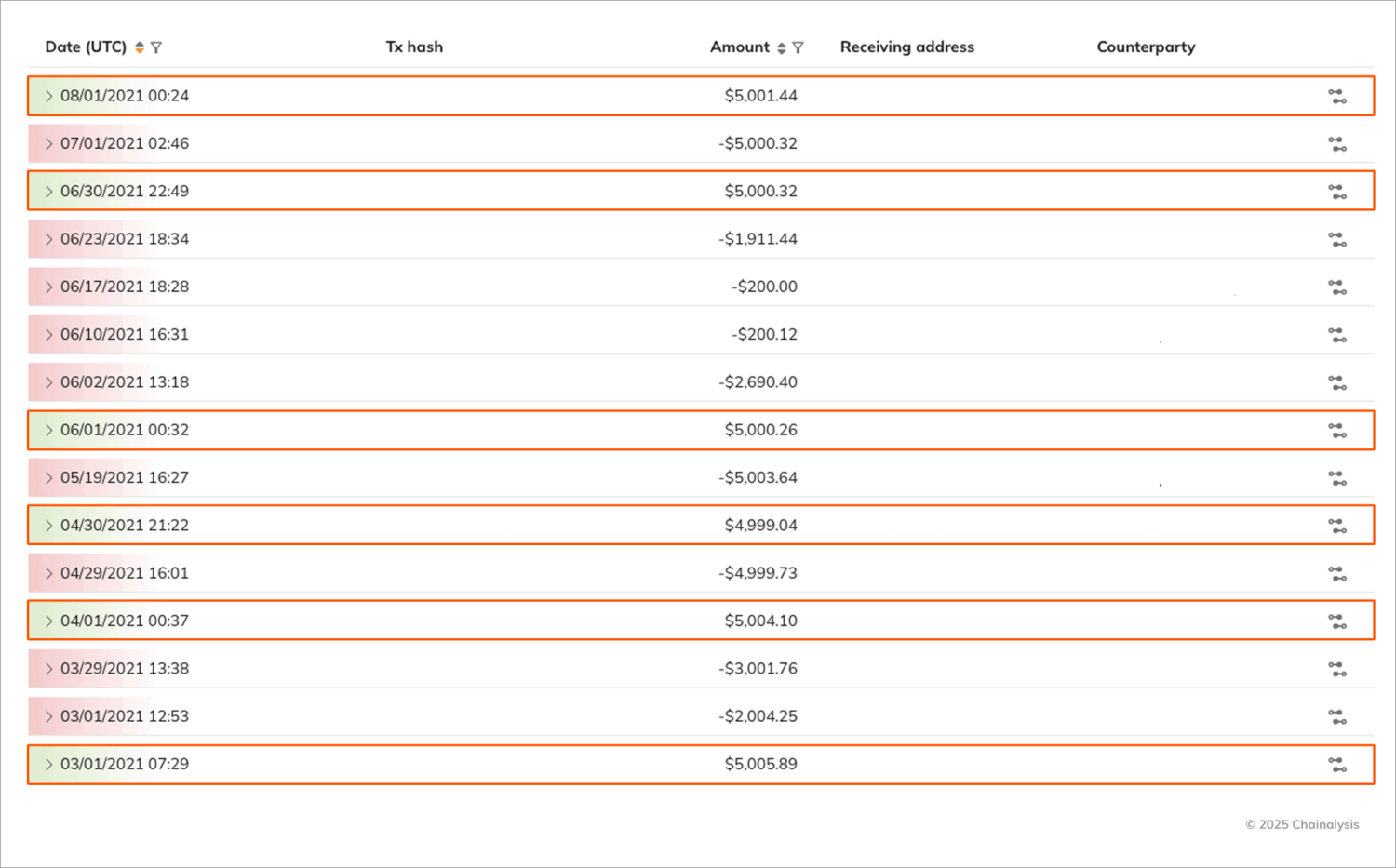Expand the 03/29/2021 13:38 transaction row
The image size is (1396, 868).
48,669
